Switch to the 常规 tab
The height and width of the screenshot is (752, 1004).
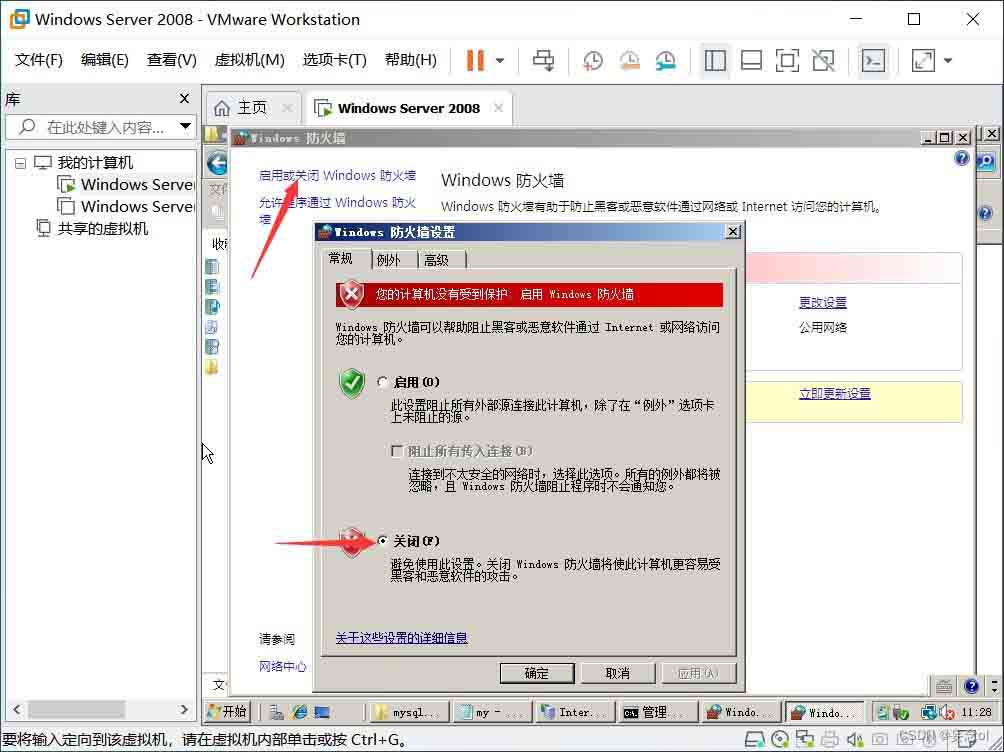[x=341, y=258]
